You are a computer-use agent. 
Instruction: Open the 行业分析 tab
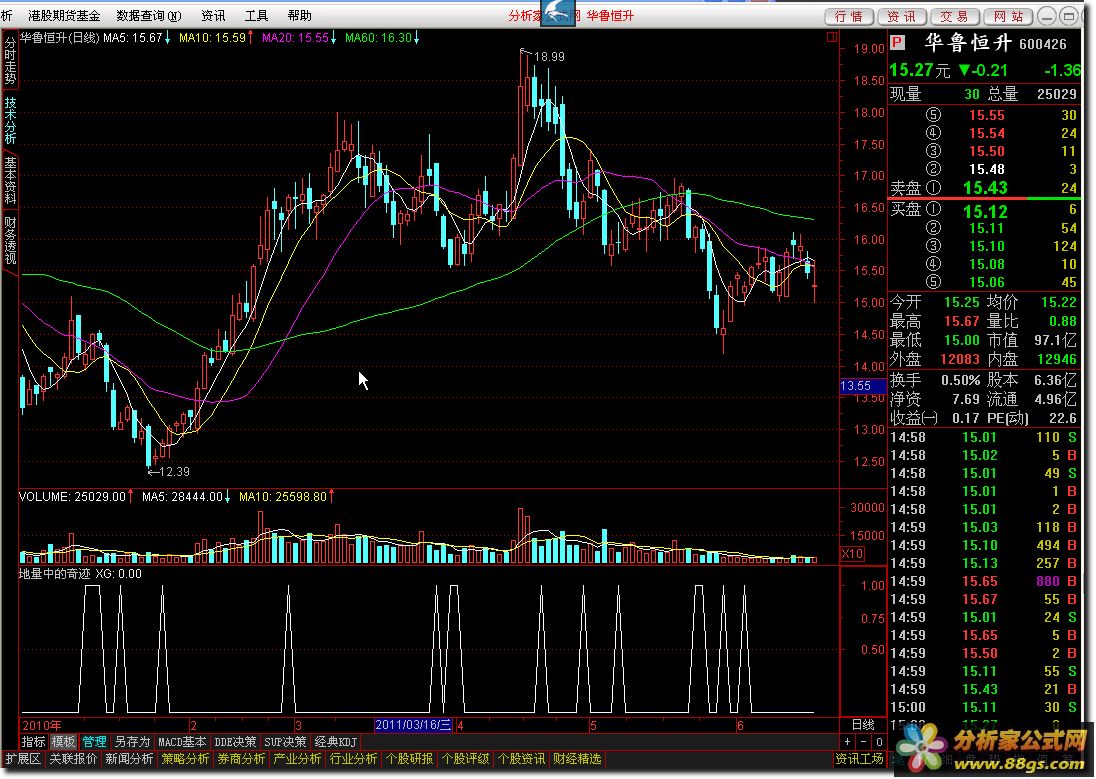(x=353, y=759)
